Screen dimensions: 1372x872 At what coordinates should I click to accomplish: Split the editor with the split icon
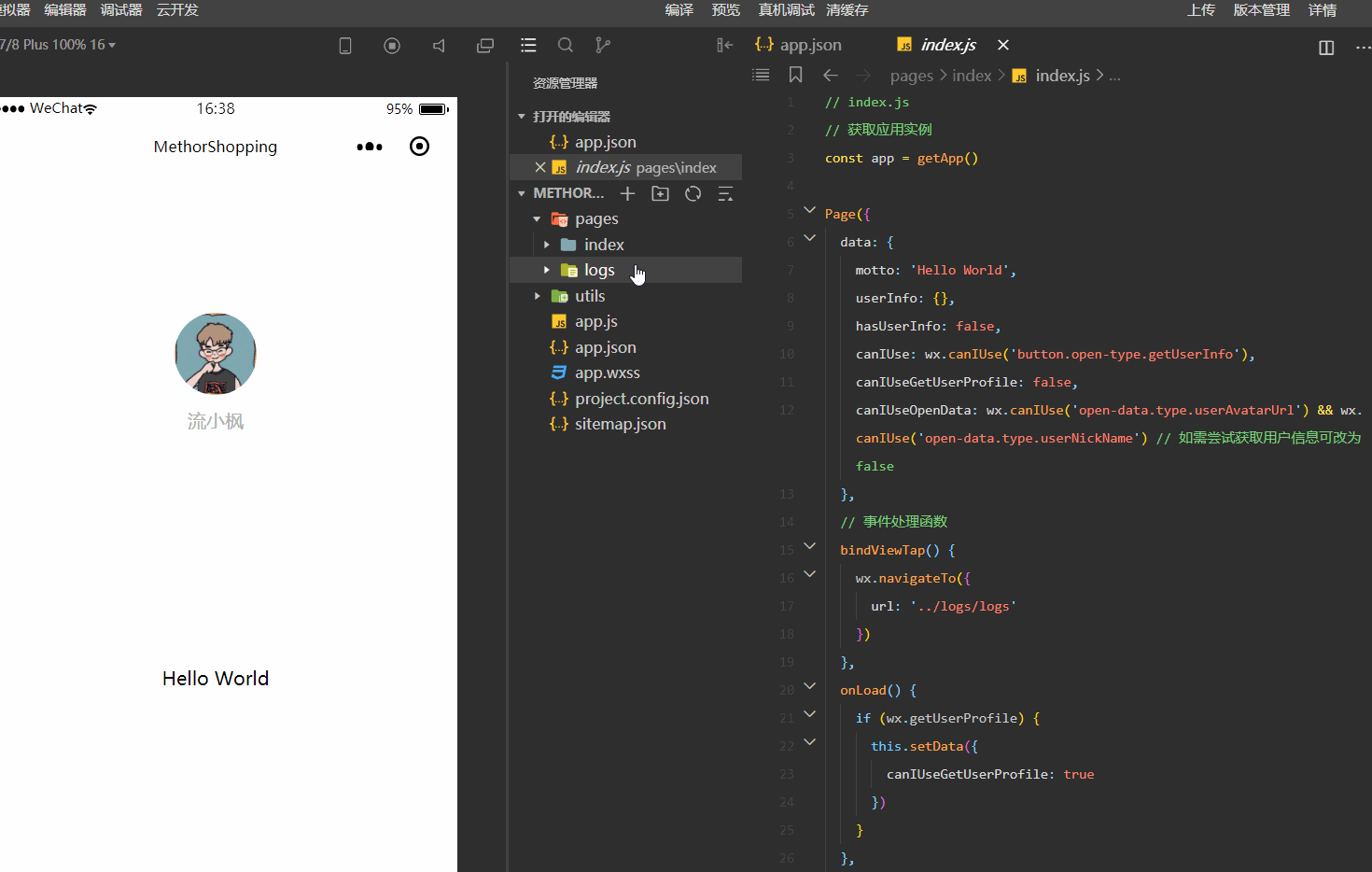(x=1326, y=48)
